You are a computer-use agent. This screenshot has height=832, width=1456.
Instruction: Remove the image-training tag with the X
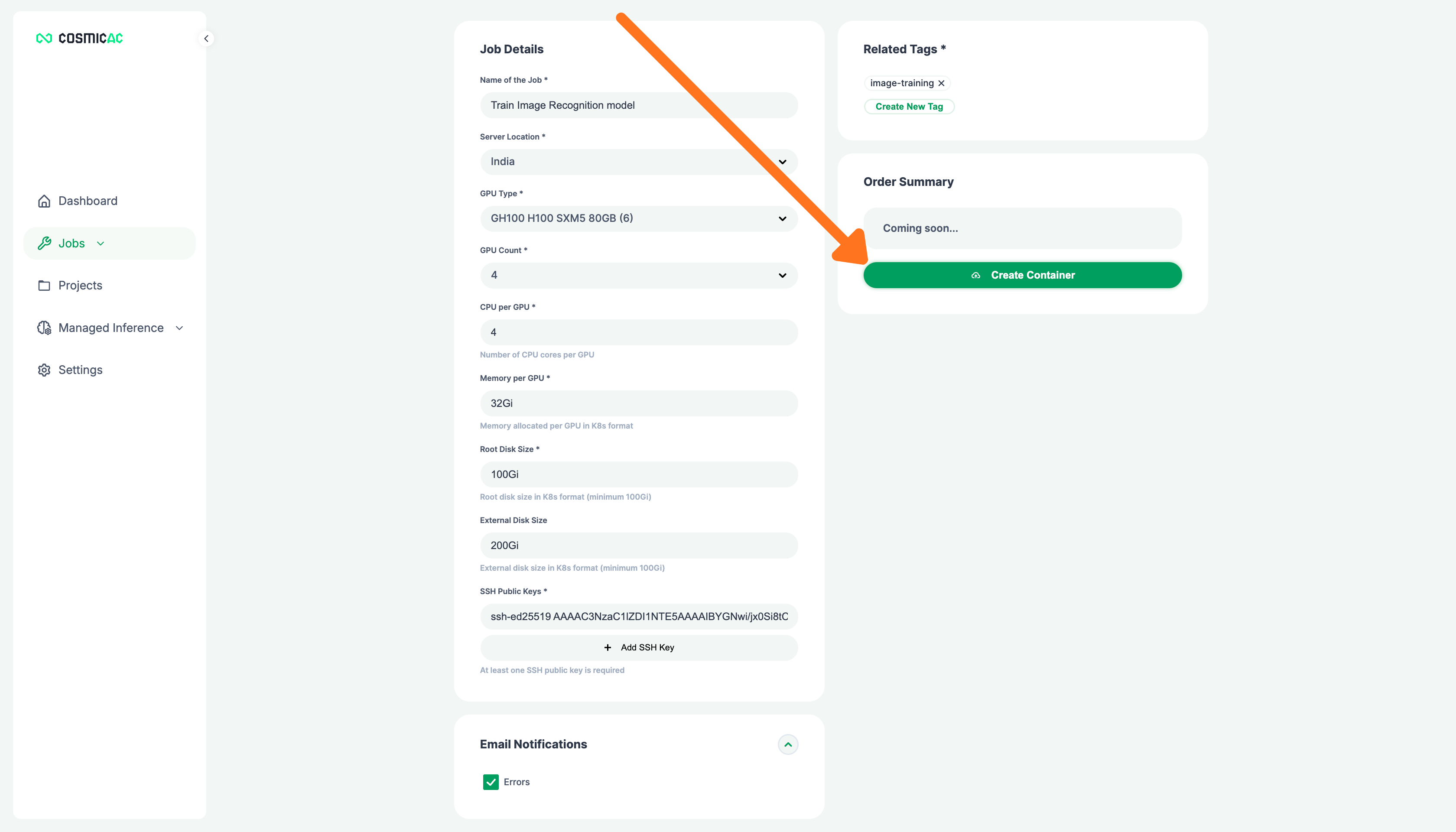(x=941, y=84)
